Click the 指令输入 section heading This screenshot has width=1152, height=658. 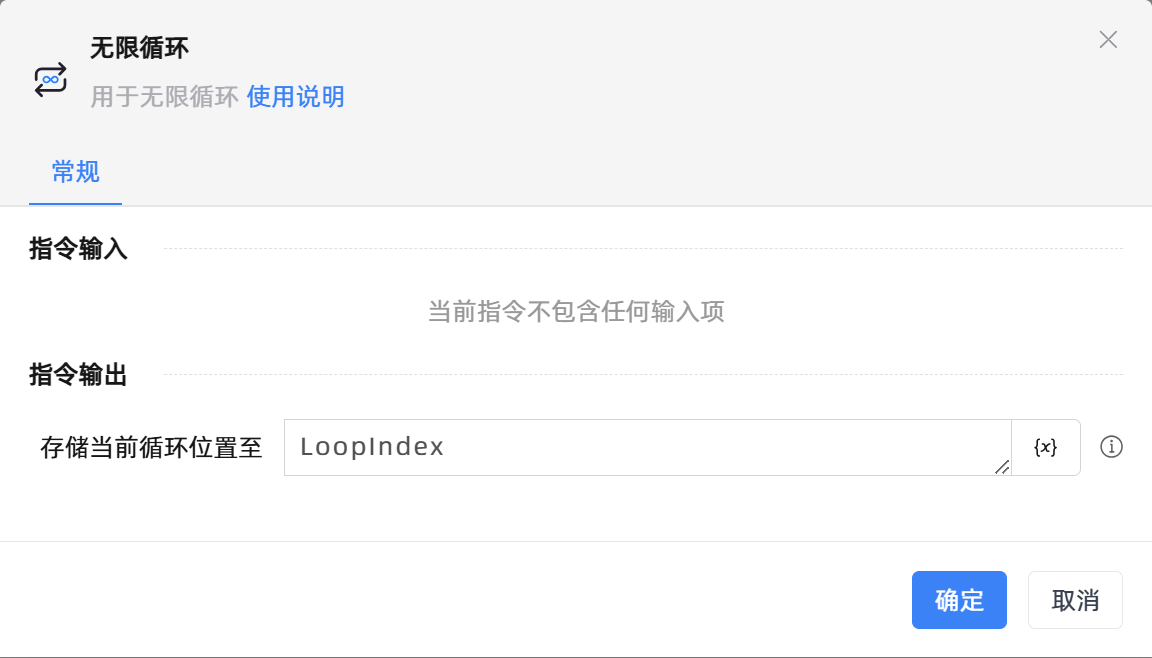(79, 249)
